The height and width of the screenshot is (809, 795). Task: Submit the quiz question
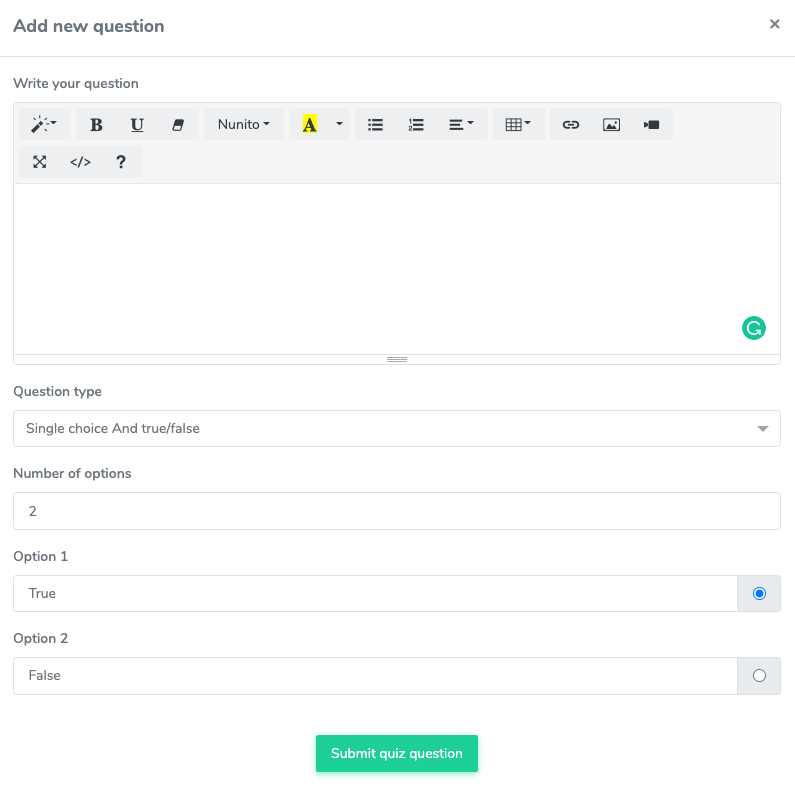click(396, 754)
